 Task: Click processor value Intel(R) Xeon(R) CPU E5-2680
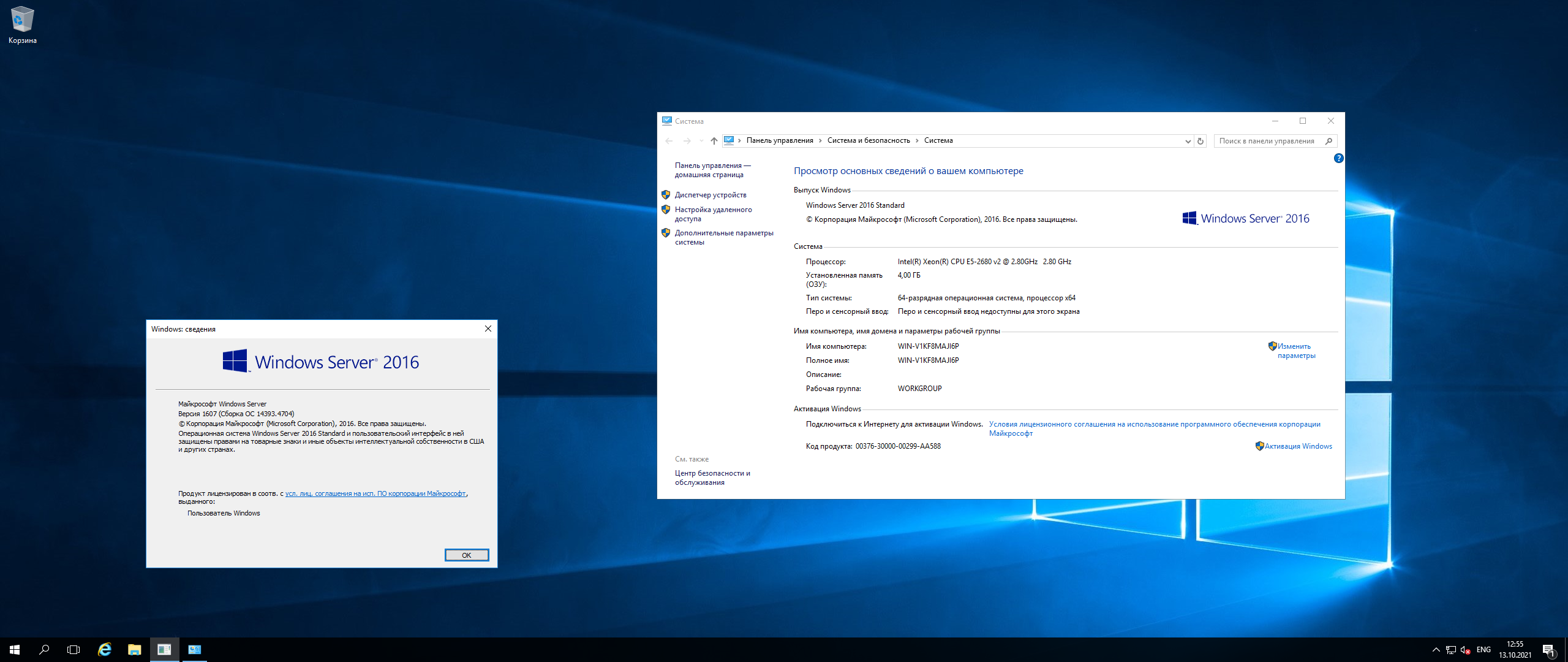coord(984,262)
